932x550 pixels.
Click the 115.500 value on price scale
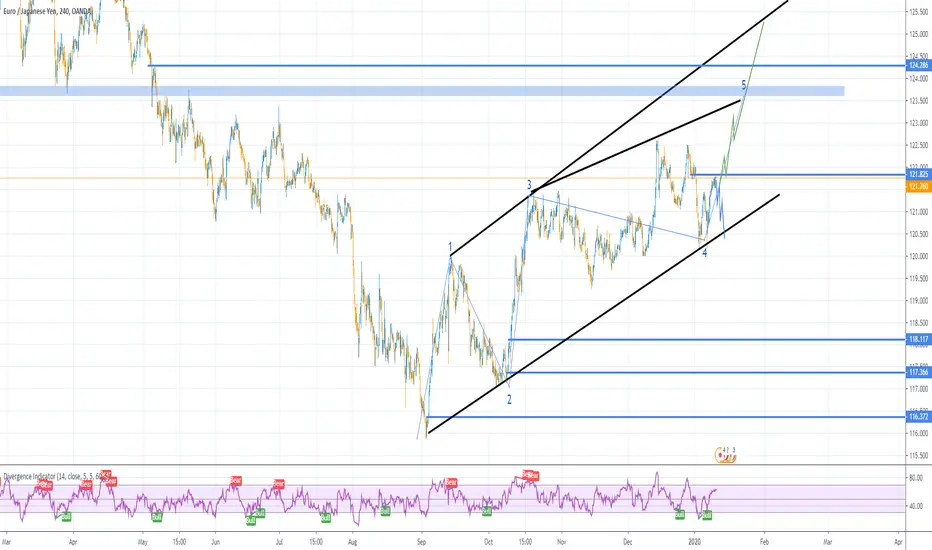918,455
